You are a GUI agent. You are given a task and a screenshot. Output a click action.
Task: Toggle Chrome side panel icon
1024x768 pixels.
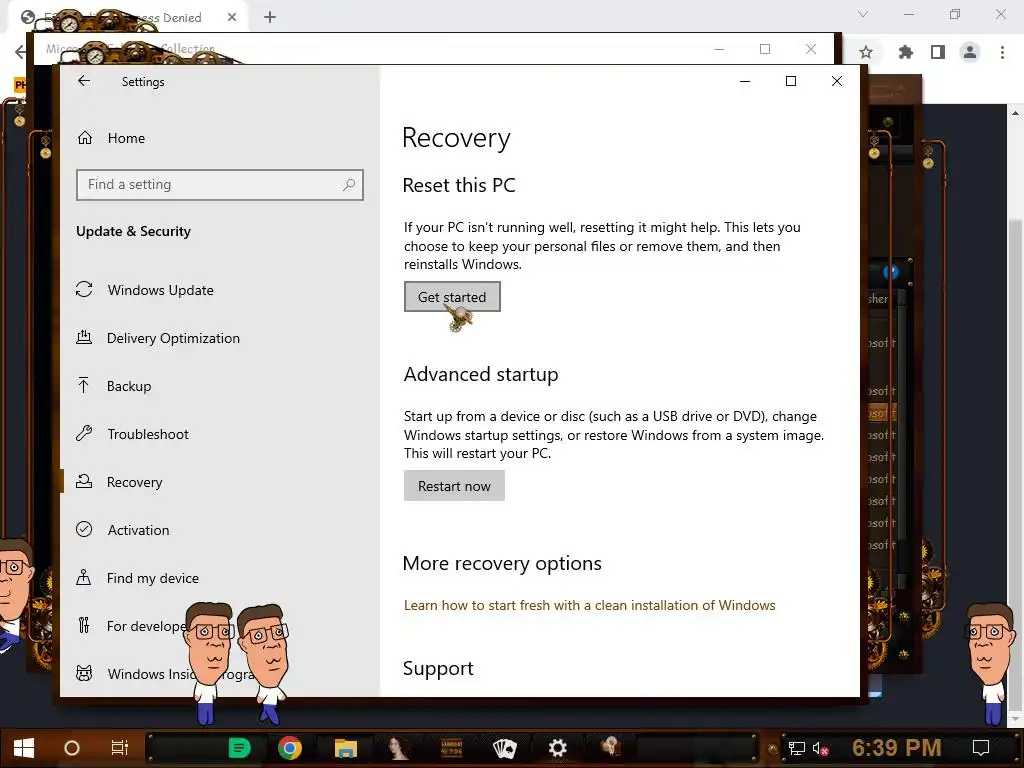pos(938,52)
